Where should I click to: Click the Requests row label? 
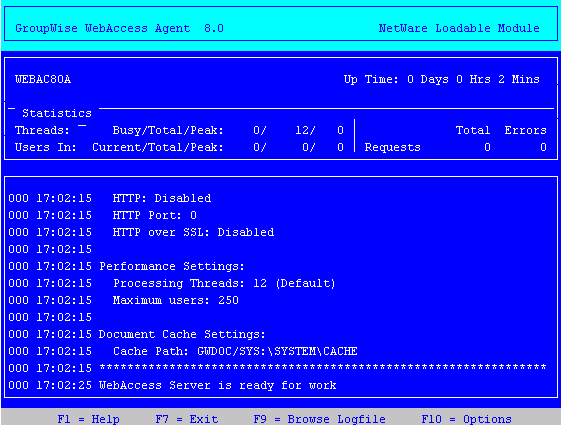392,147
